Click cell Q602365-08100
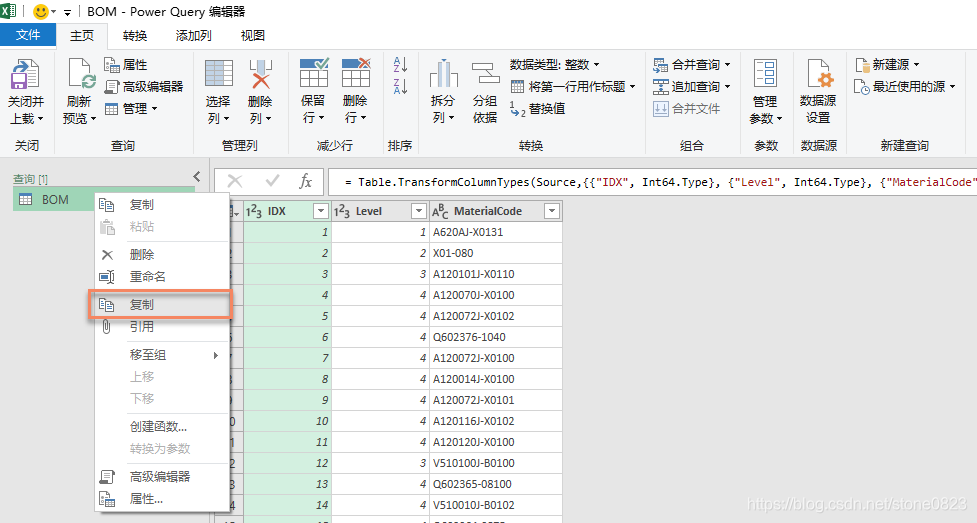The height and width of the screenshot is (523, 977). coord(496,484)
